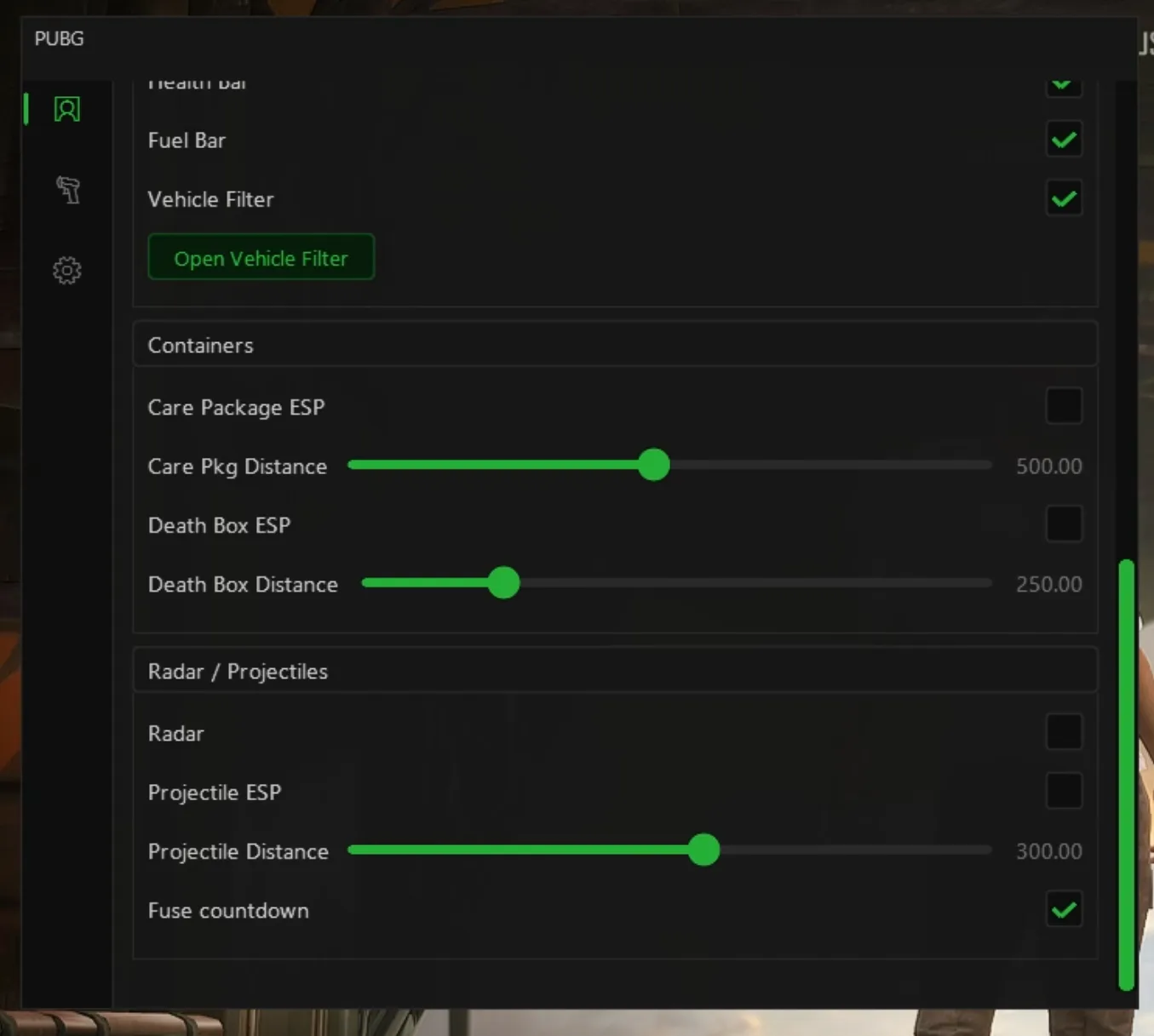1154x1036 pixels.
Task: Click the Projectile Distance slider handle
Action: [703, 850]
